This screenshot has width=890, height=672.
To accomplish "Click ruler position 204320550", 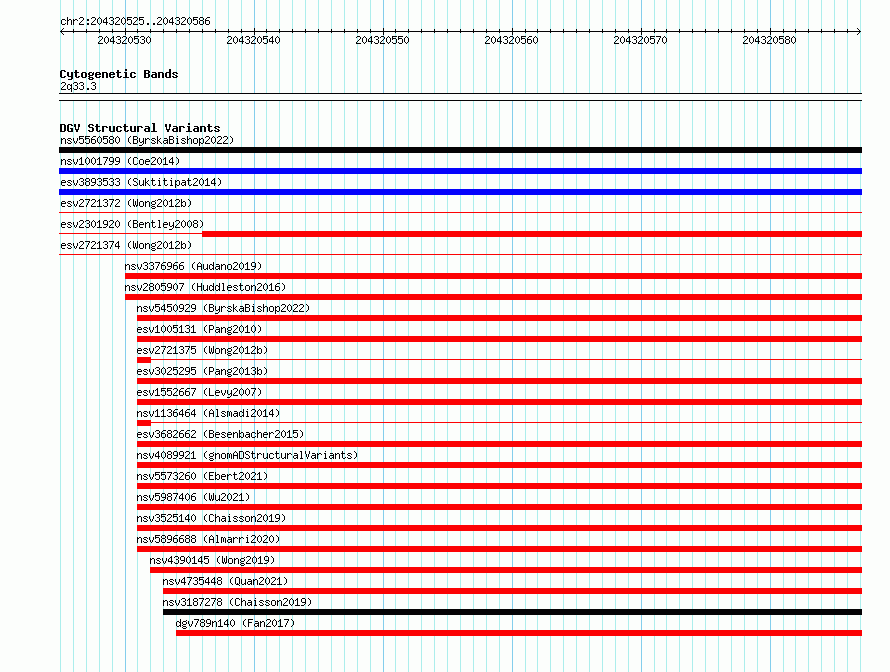I will [x=382, y=40].
